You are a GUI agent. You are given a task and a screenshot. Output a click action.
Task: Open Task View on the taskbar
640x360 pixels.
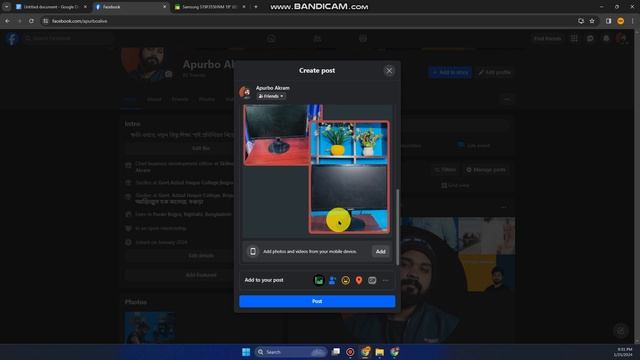336,352
